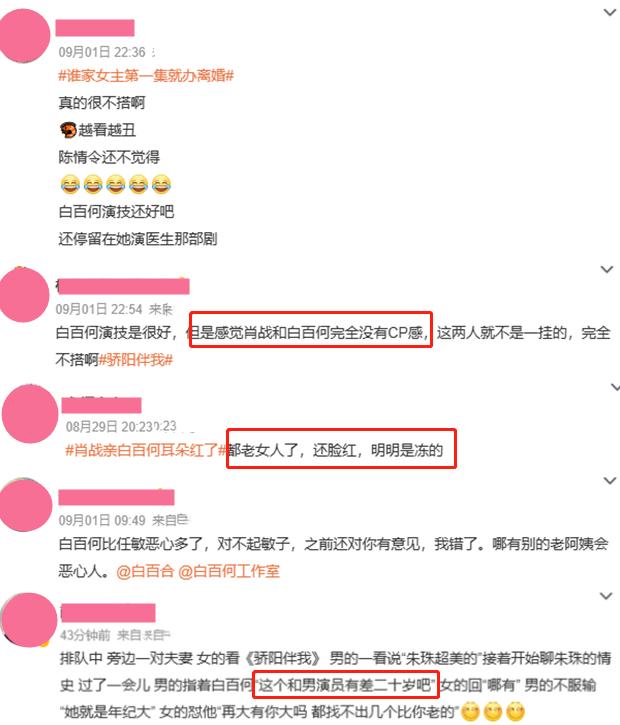Click the last smiling emoji in bottom post
Viewport: 620px width, 725px height.
(x=516, y=711)
